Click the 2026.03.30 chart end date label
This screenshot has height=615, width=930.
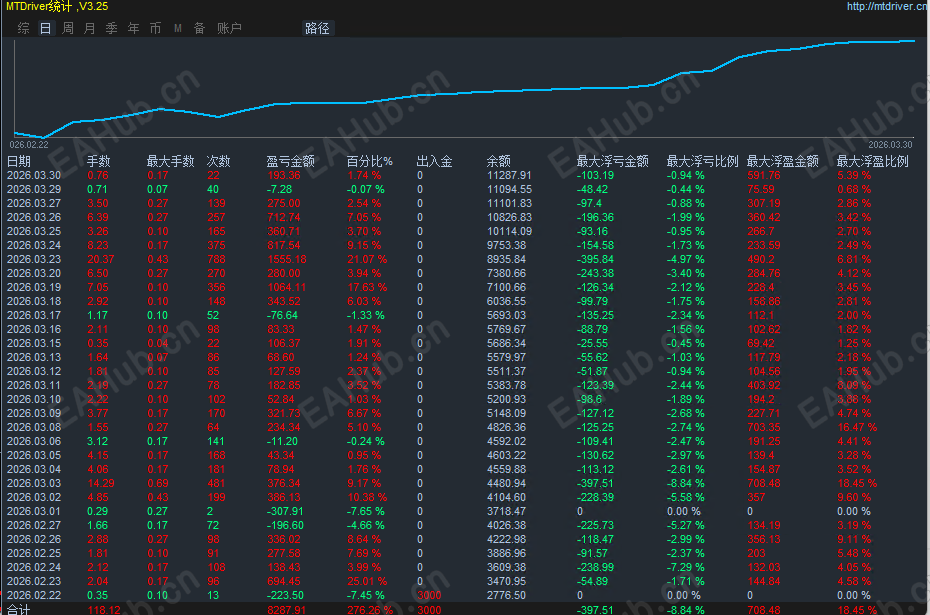tap(890, 145)
